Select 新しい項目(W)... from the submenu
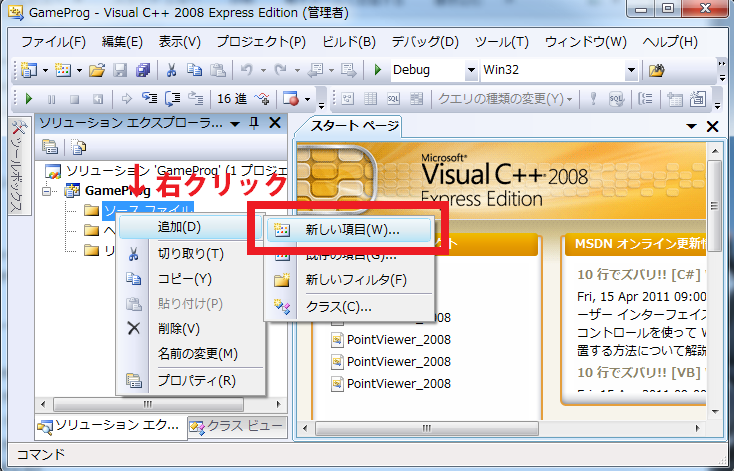Screen dimensions: 734x471 351,229
